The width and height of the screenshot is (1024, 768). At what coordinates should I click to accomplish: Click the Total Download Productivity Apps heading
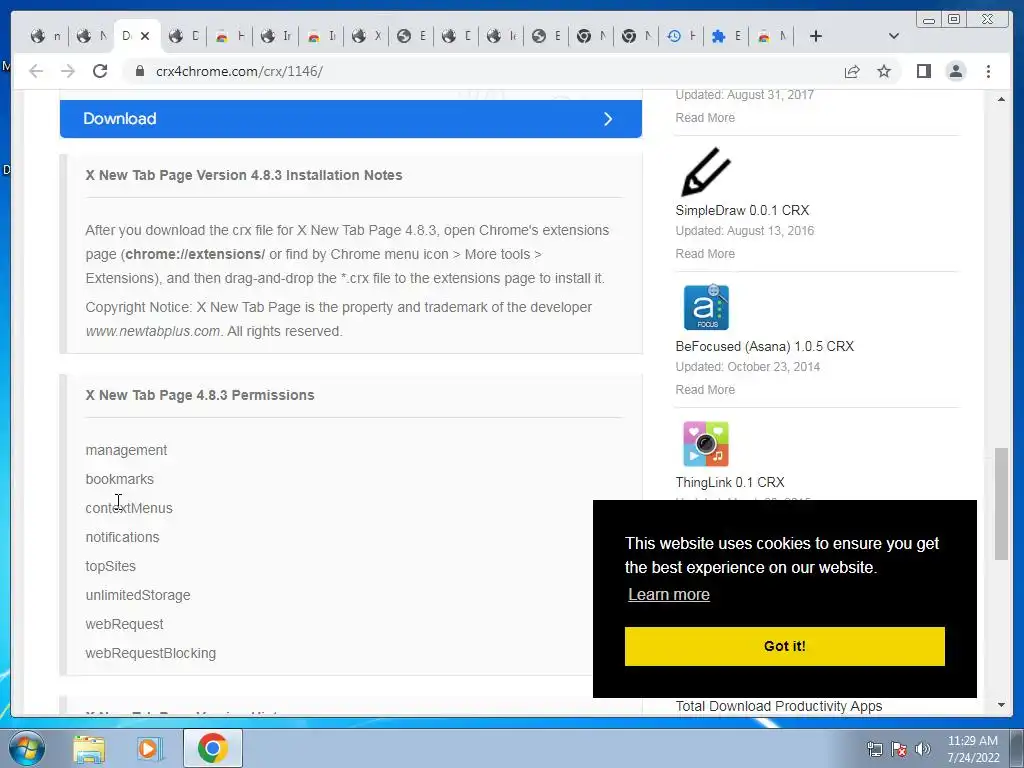tap(778, 706)
